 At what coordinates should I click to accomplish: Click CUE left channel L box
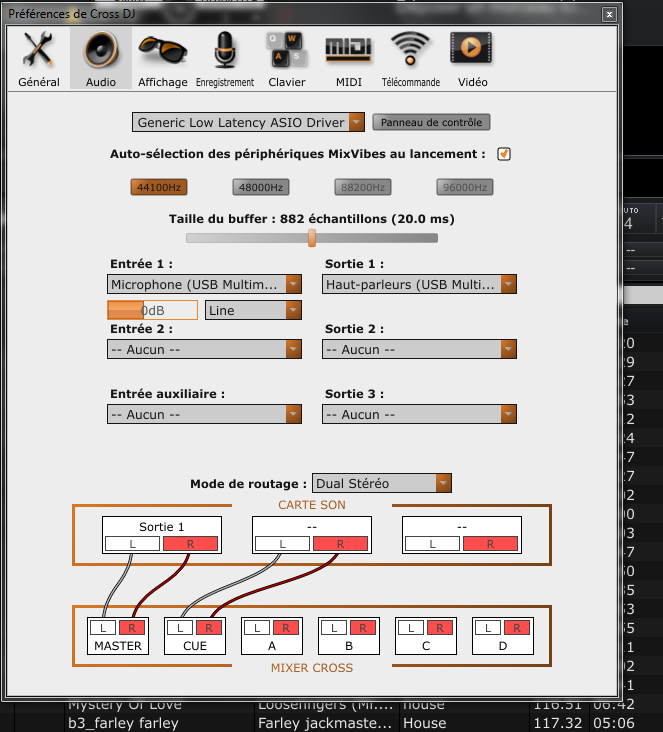point(180,628)
